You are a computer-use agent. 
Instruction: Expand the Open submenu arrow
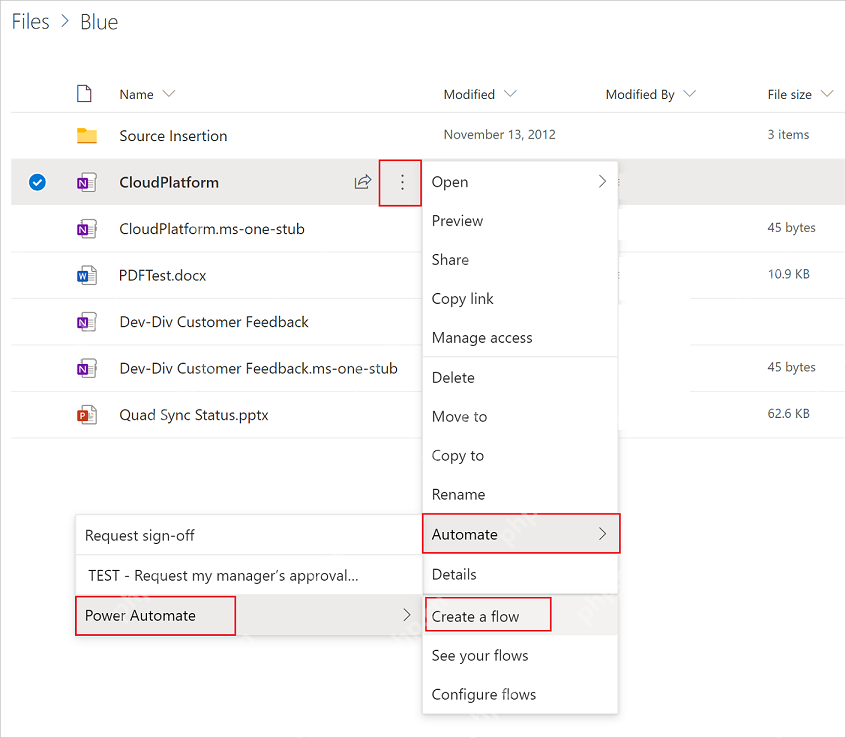(x=603, y=181)
